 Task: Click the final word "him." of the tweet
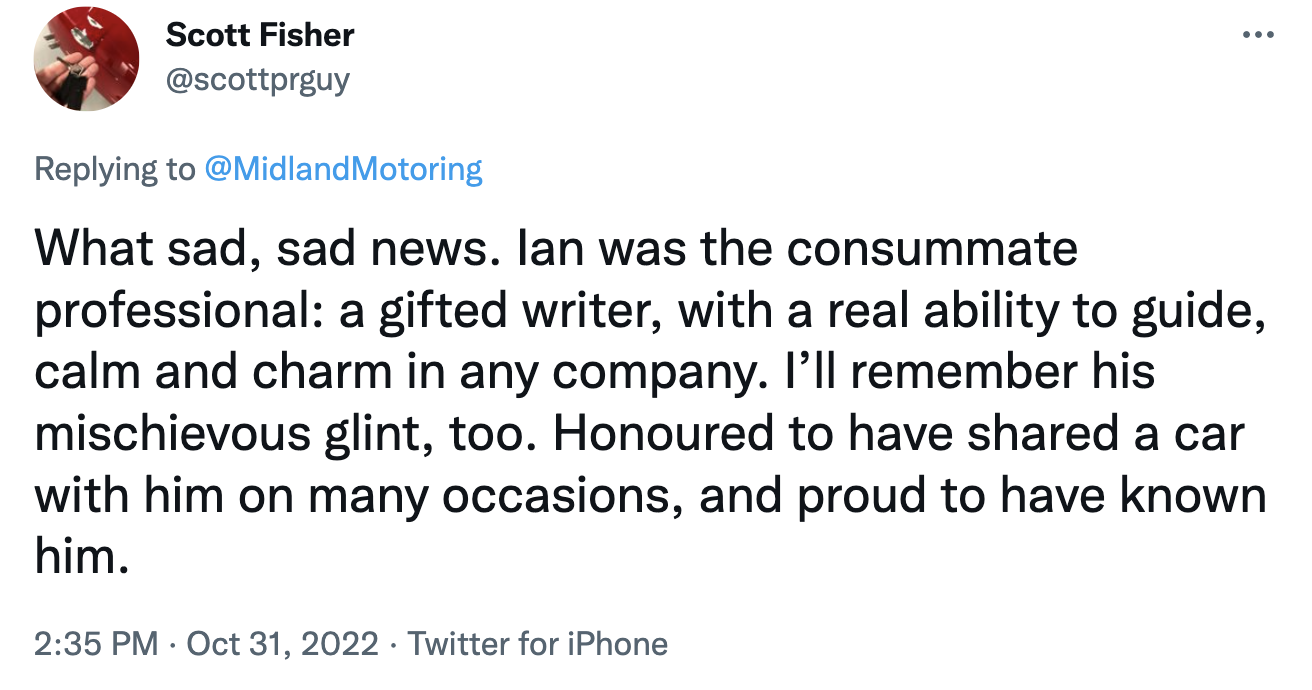tap(82, 558)
